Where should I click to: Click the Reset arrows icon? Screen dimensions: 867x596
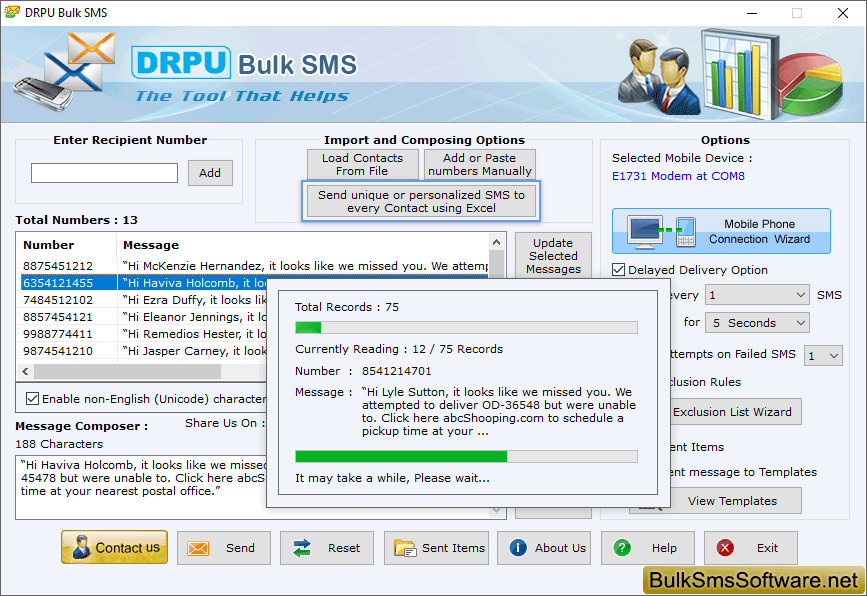(302, 548)
